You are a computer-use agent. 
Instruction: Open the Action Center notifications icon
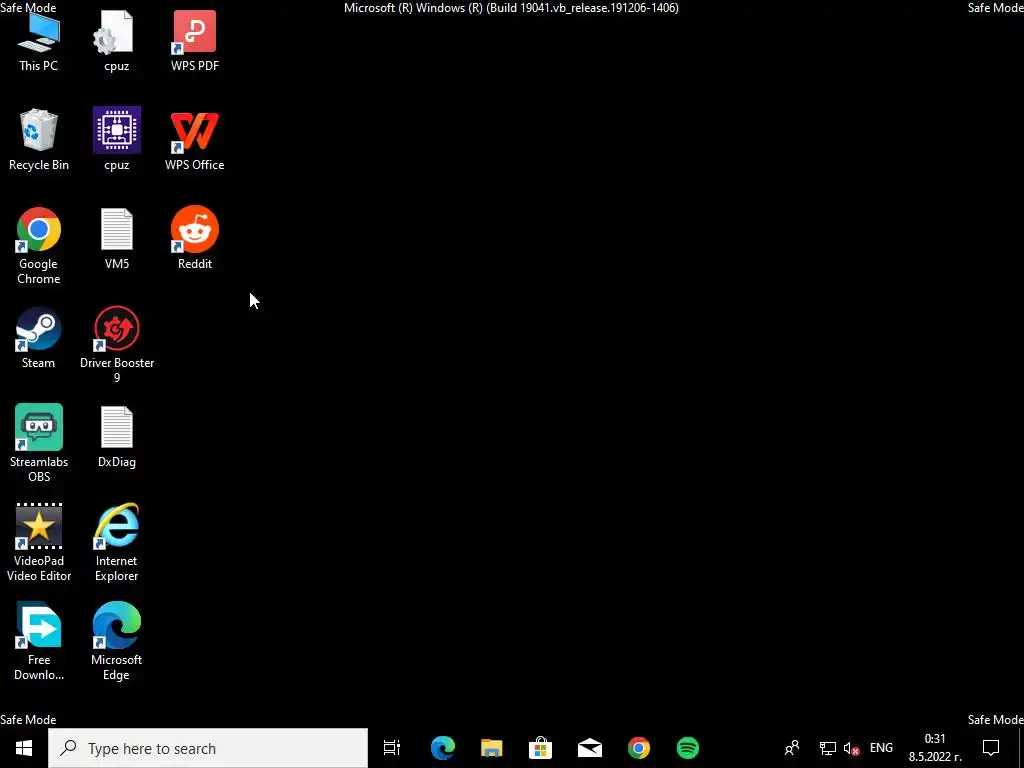click(x=991, y=748)
